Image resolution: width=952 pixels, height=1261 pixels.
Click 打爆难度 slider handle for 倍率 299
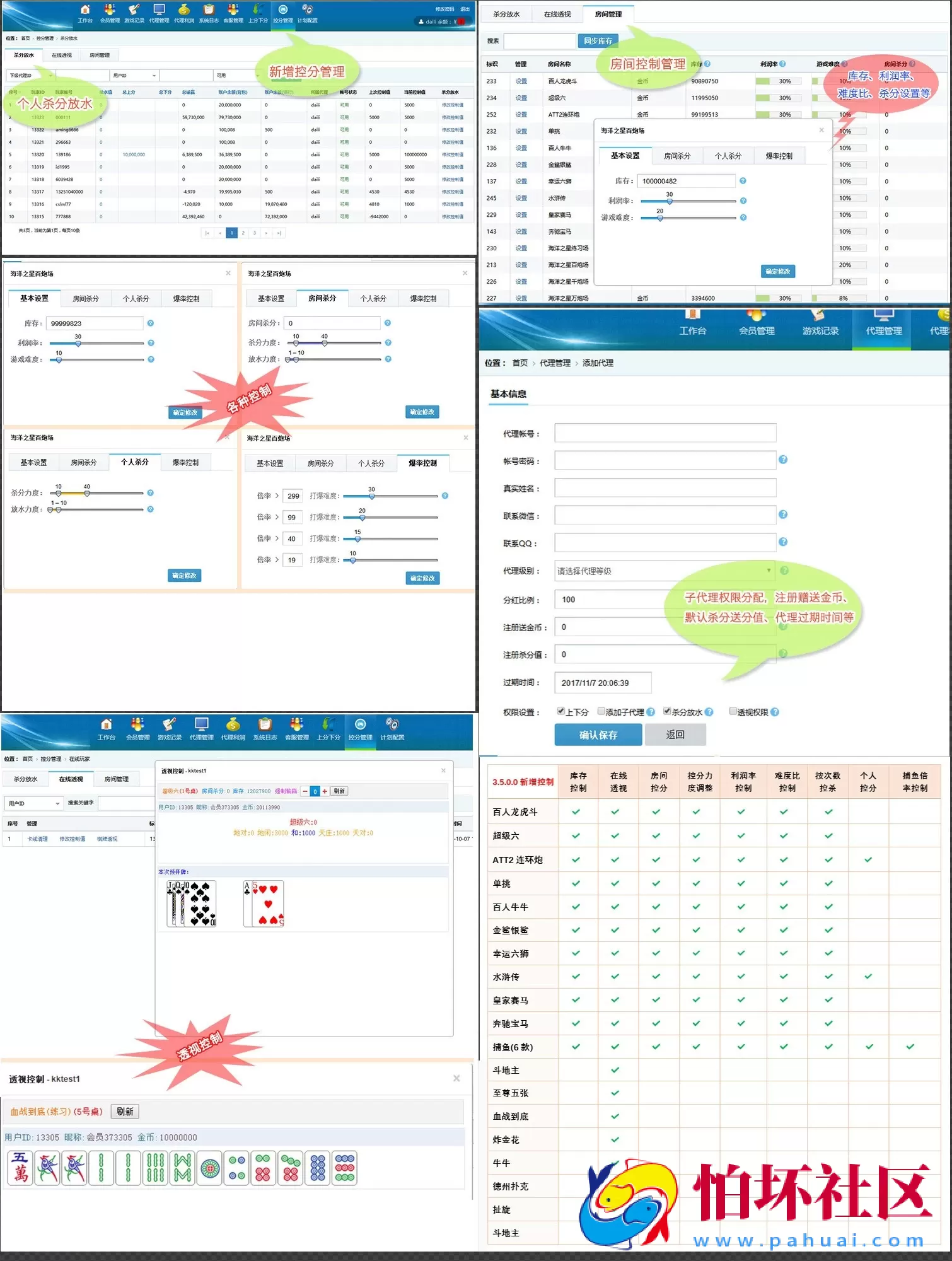click(x=372, y=497)
